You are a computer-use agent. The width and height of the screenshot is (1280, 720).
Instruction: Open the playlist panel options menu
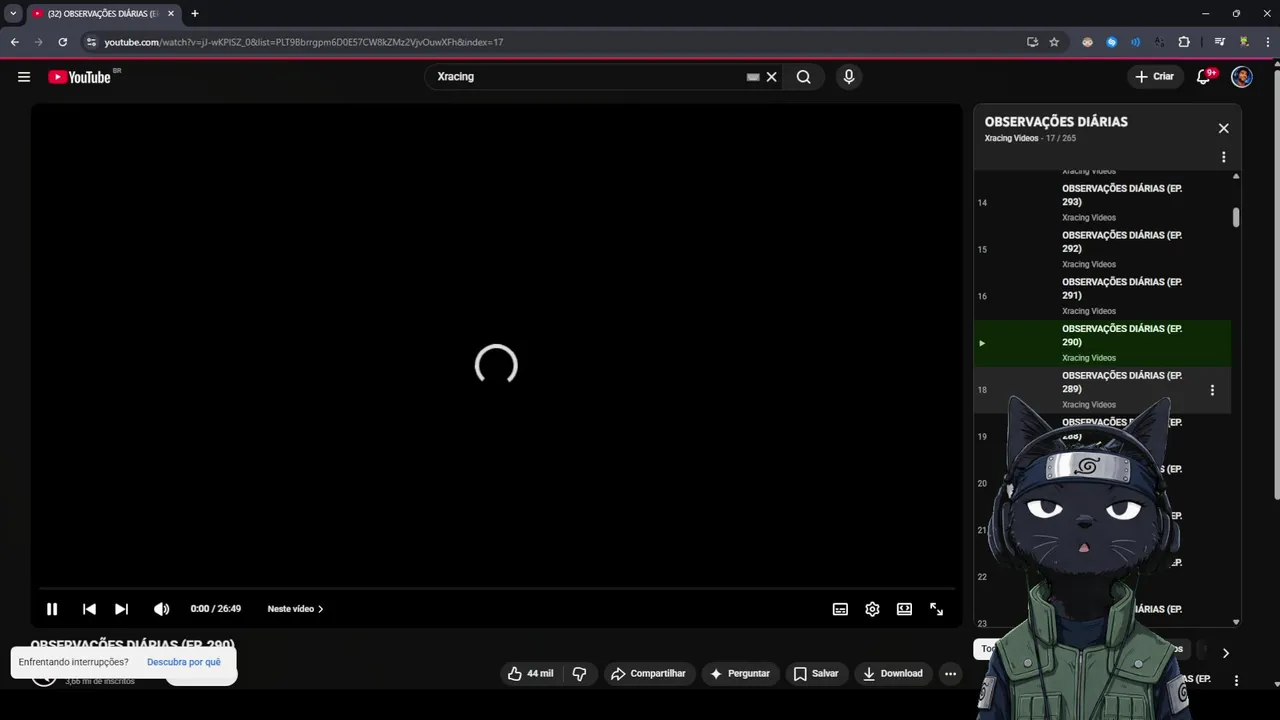pos(1223,157)
